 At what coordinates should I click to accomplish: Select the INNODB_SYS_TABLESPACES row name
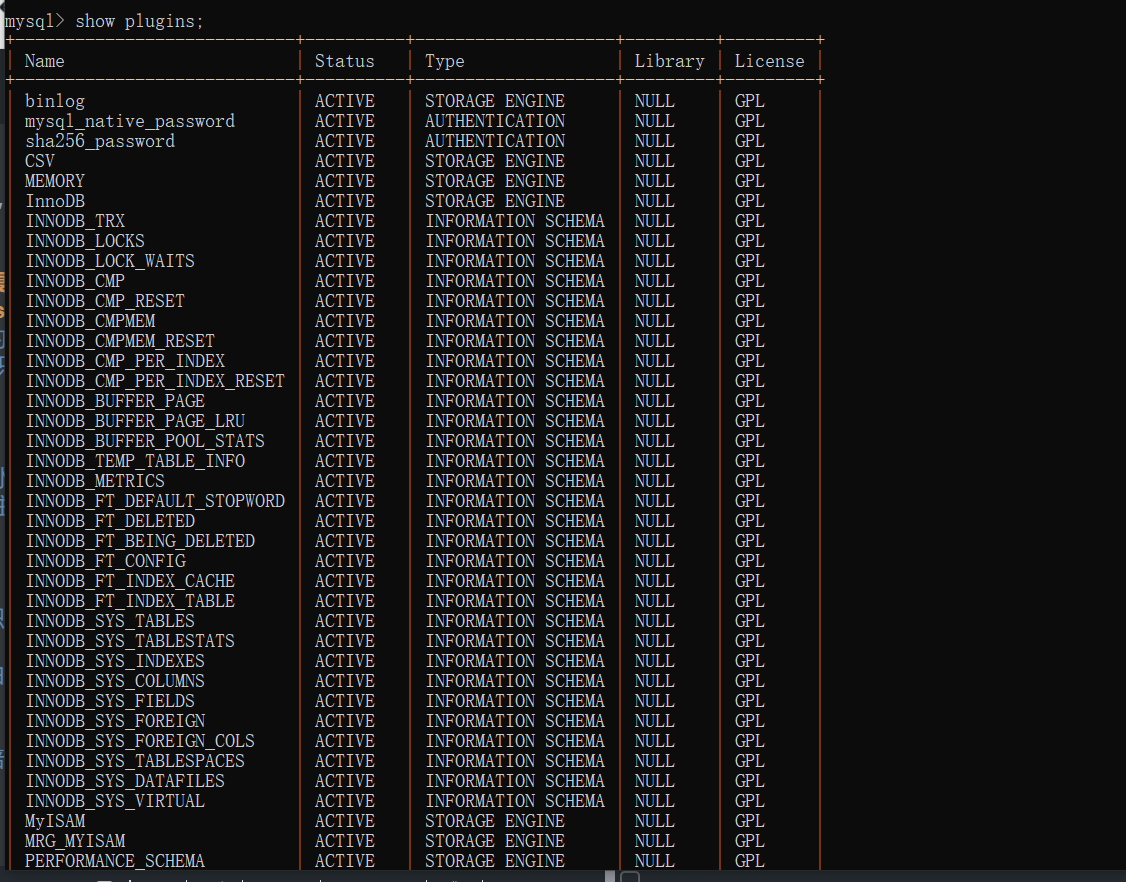pos(135,762)
